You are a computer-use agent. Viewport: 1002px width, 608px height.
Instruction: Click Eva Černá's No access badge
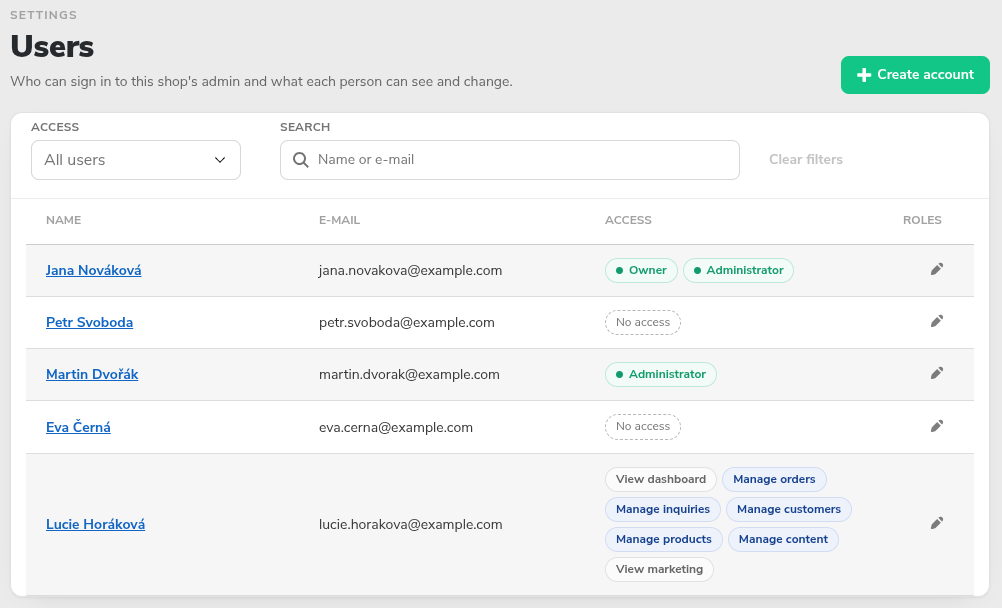pyautogui.click(x=643, y=426)
